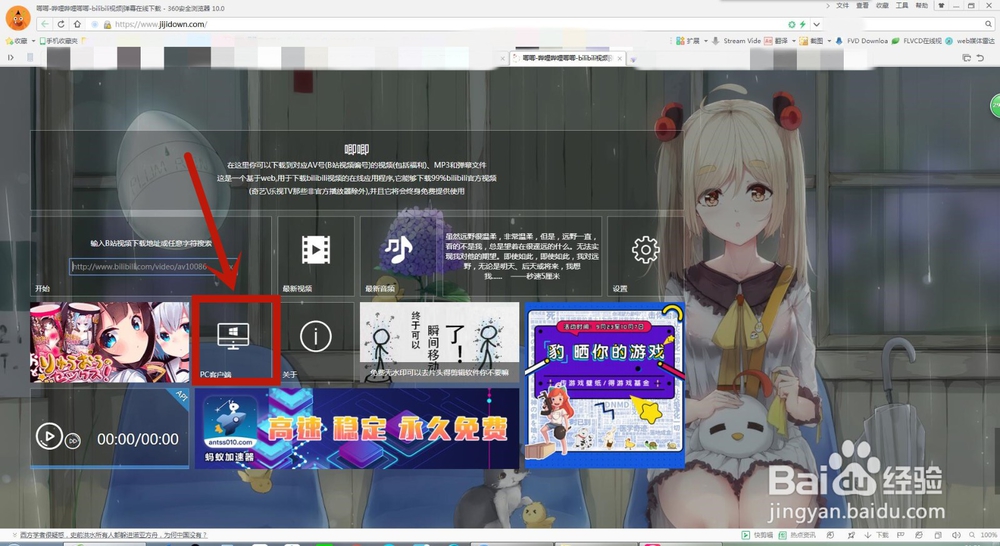The width and height of the screenshot is (1000, 546).
Task: Open the 收藏 favorites bookmark button
Action: [17, 41]
